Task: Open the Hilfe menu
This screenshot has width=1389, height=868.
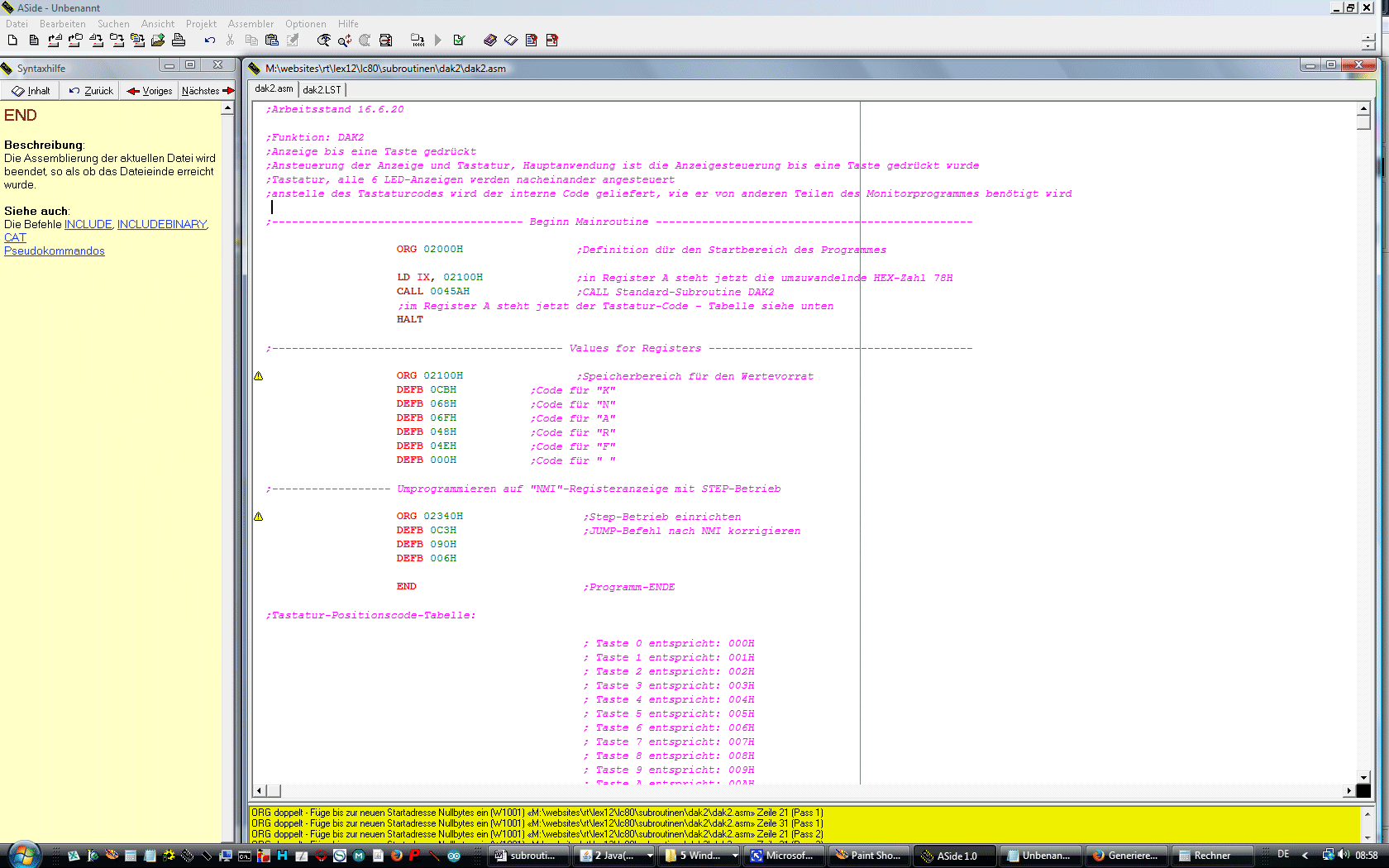Action: click(x=348, y=24)
